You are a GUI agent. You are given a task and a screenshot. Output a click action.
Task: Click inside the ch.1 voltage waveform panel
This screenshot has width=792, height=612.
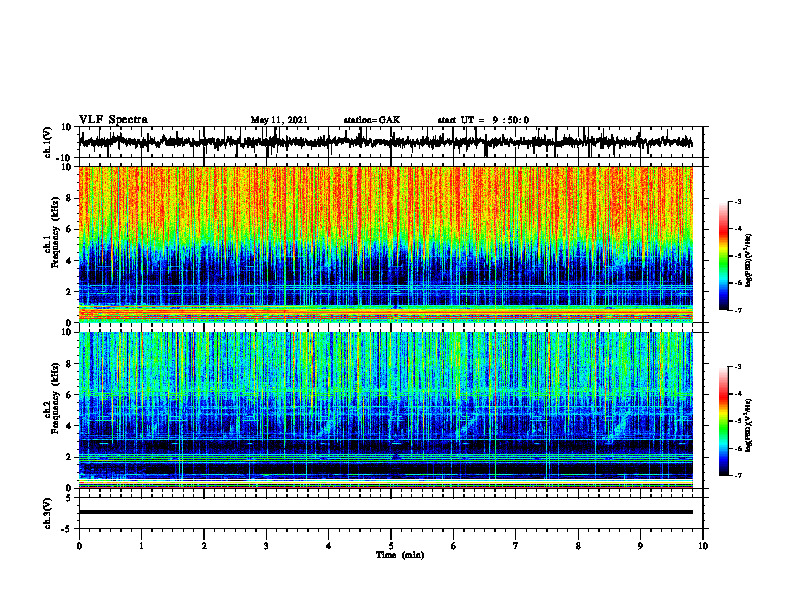coord(390,142)
